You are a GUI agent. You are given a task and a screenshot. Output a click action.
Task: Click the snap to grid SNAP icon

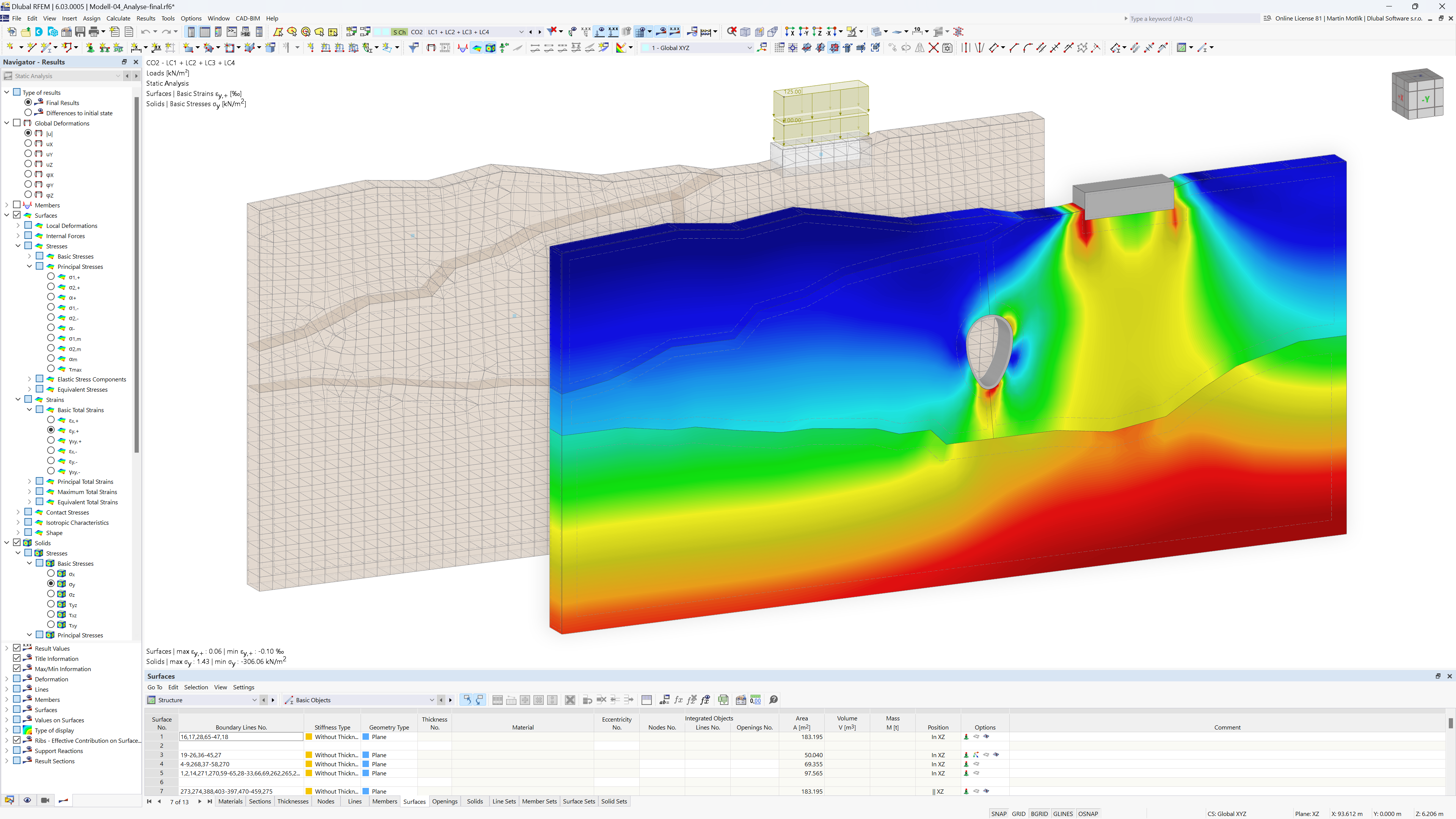[996, 813]
